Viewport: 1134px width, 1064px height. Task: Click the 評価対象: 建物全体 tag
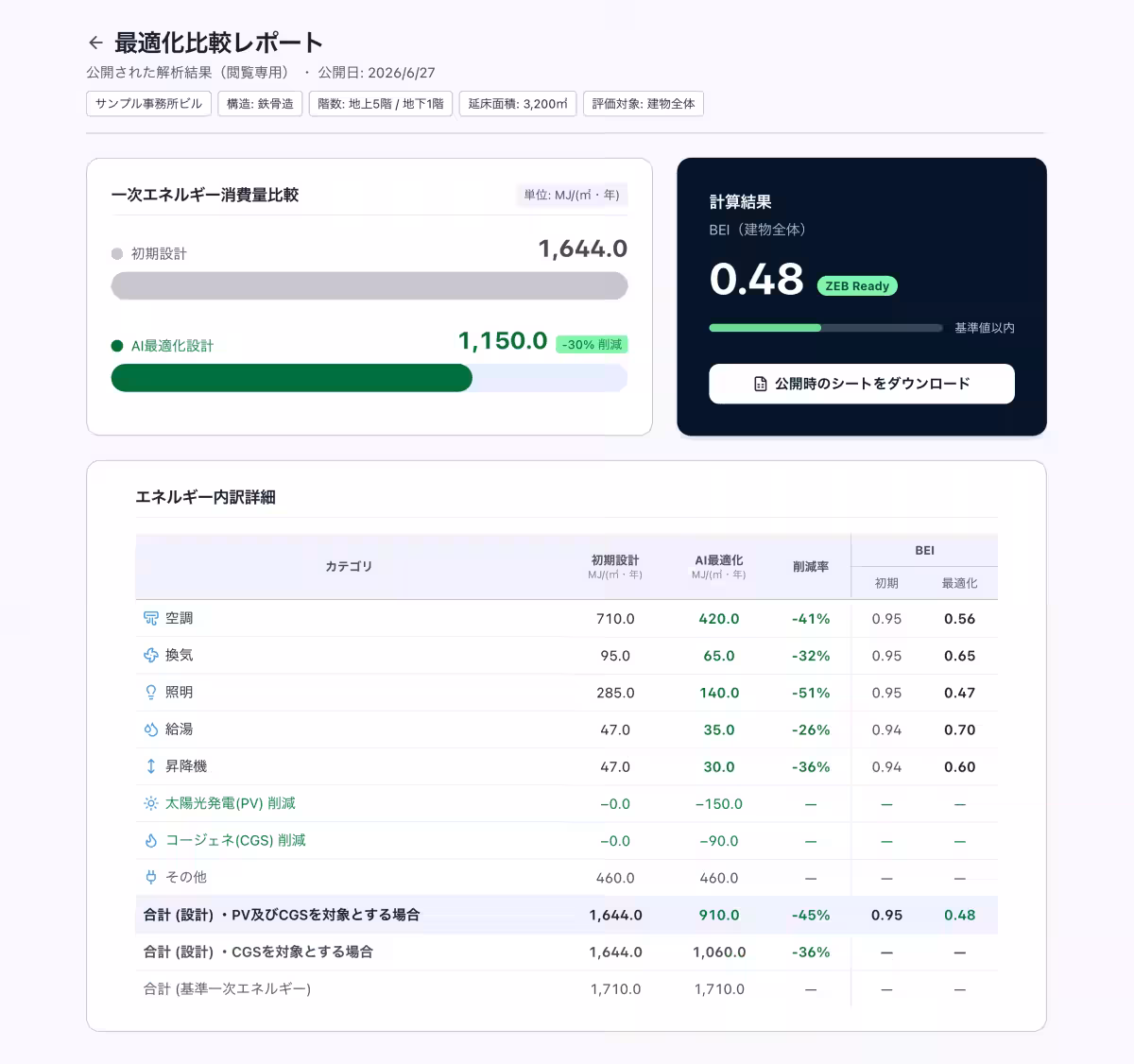[x=644, y=104]
